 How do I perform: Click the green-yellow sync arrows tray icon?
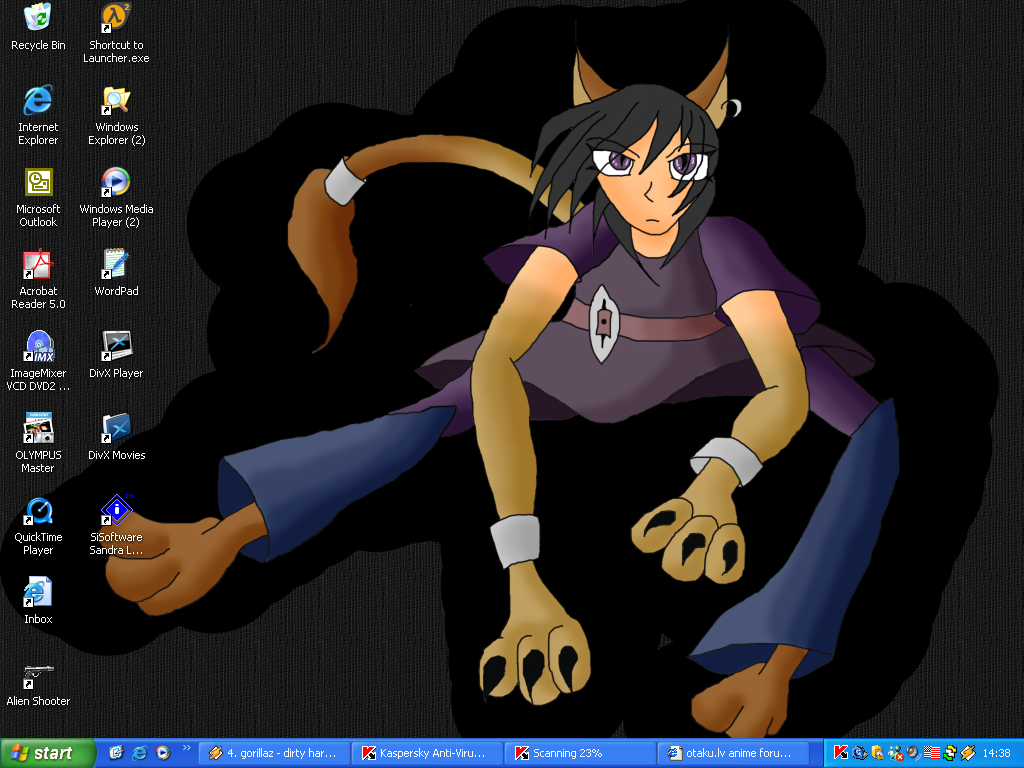[950, 753]
